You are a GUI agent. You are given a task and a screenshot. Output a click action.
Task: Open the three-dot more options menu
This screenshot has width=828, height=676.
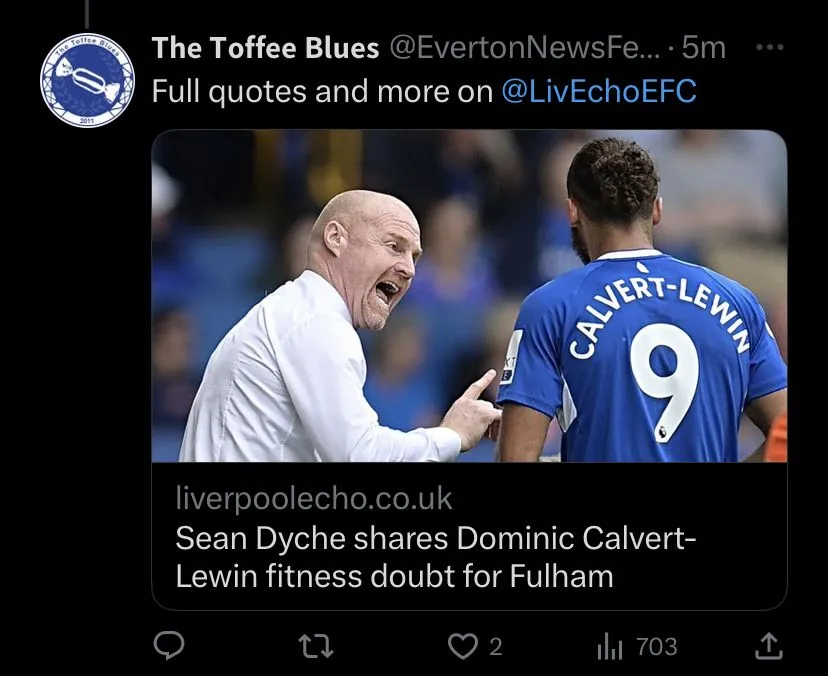[x=768, y=47]
